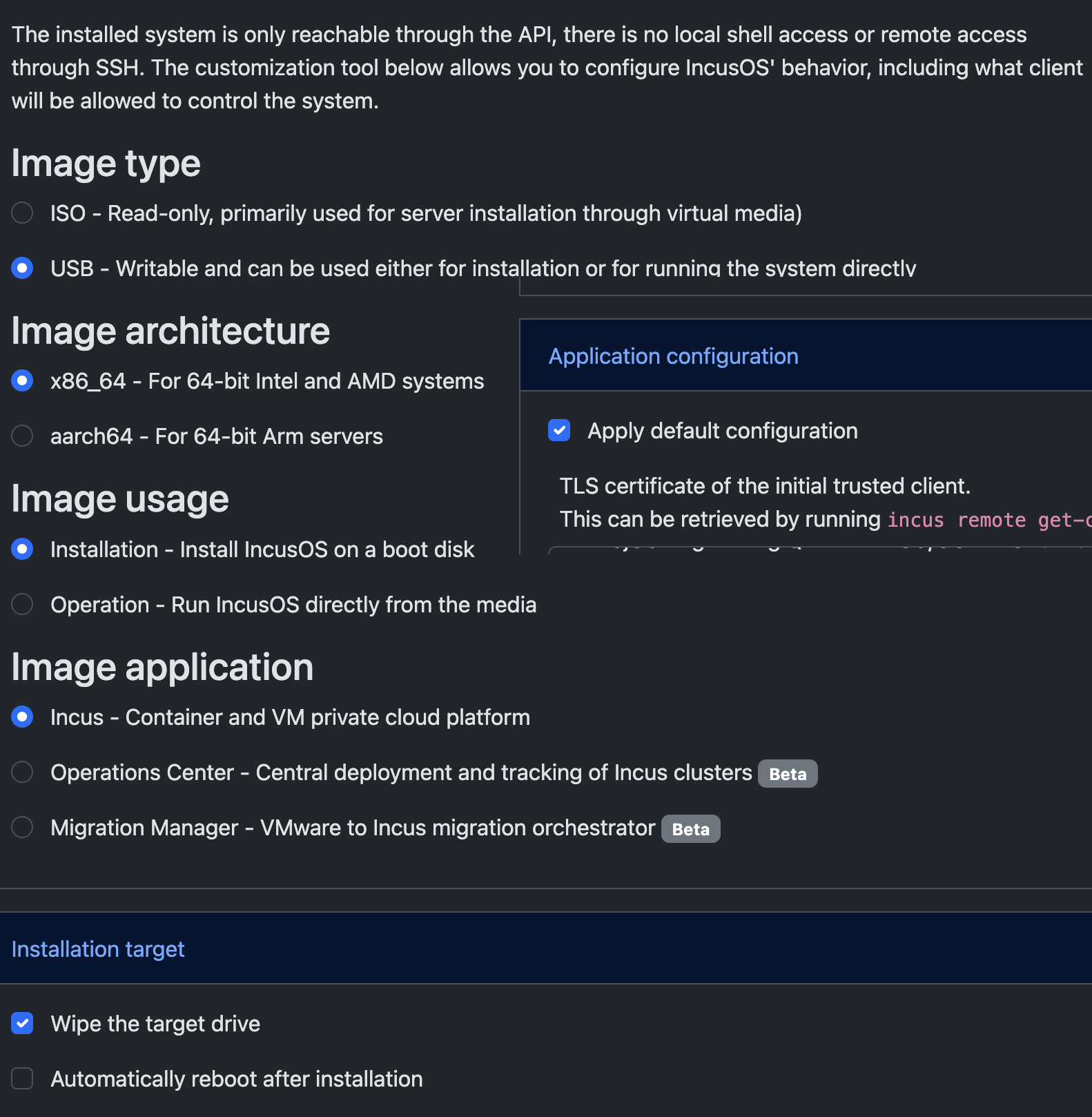Select Migration Manager application option

[22, 827]
